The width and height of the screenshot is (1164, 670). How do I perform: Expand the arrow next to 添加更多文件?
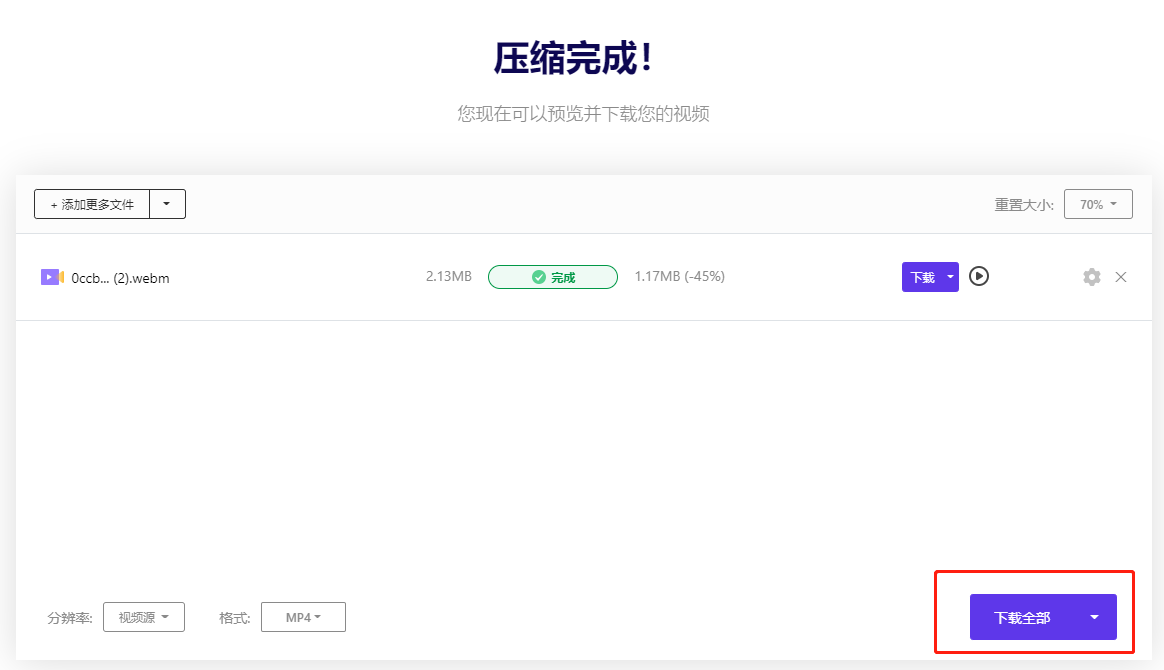coord(167,204)
